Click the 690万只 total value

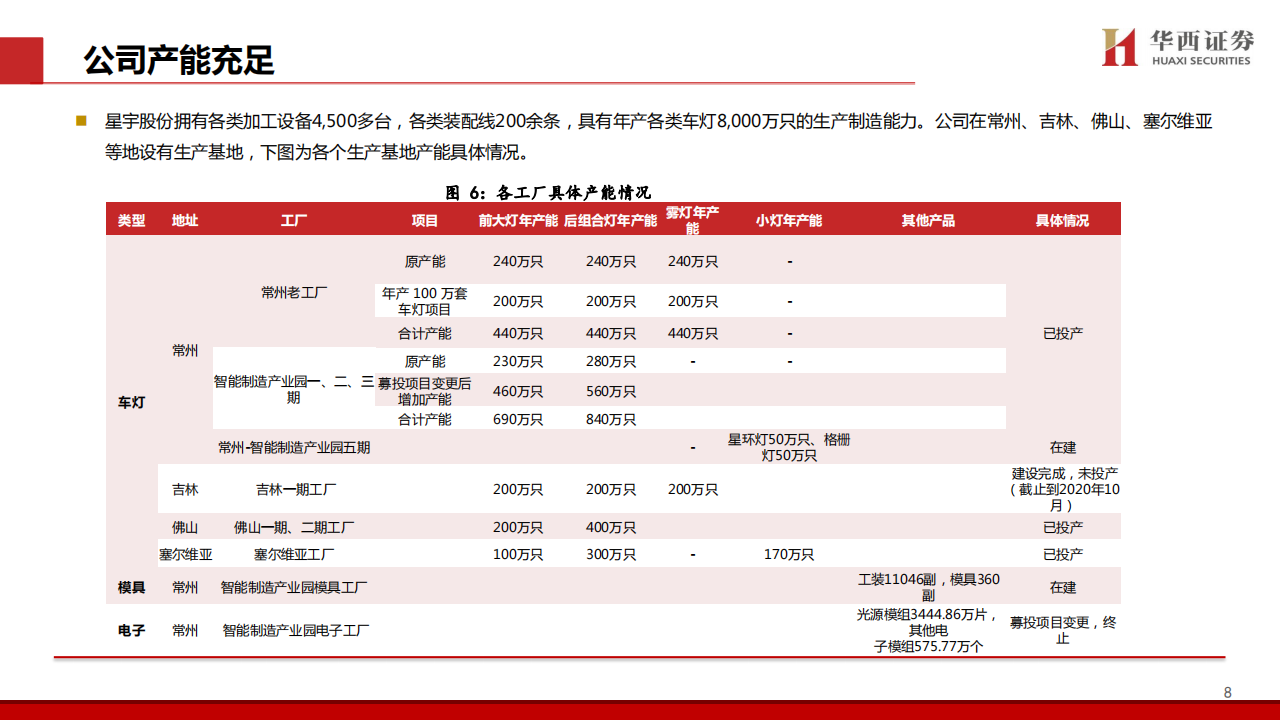pos(518,419)
